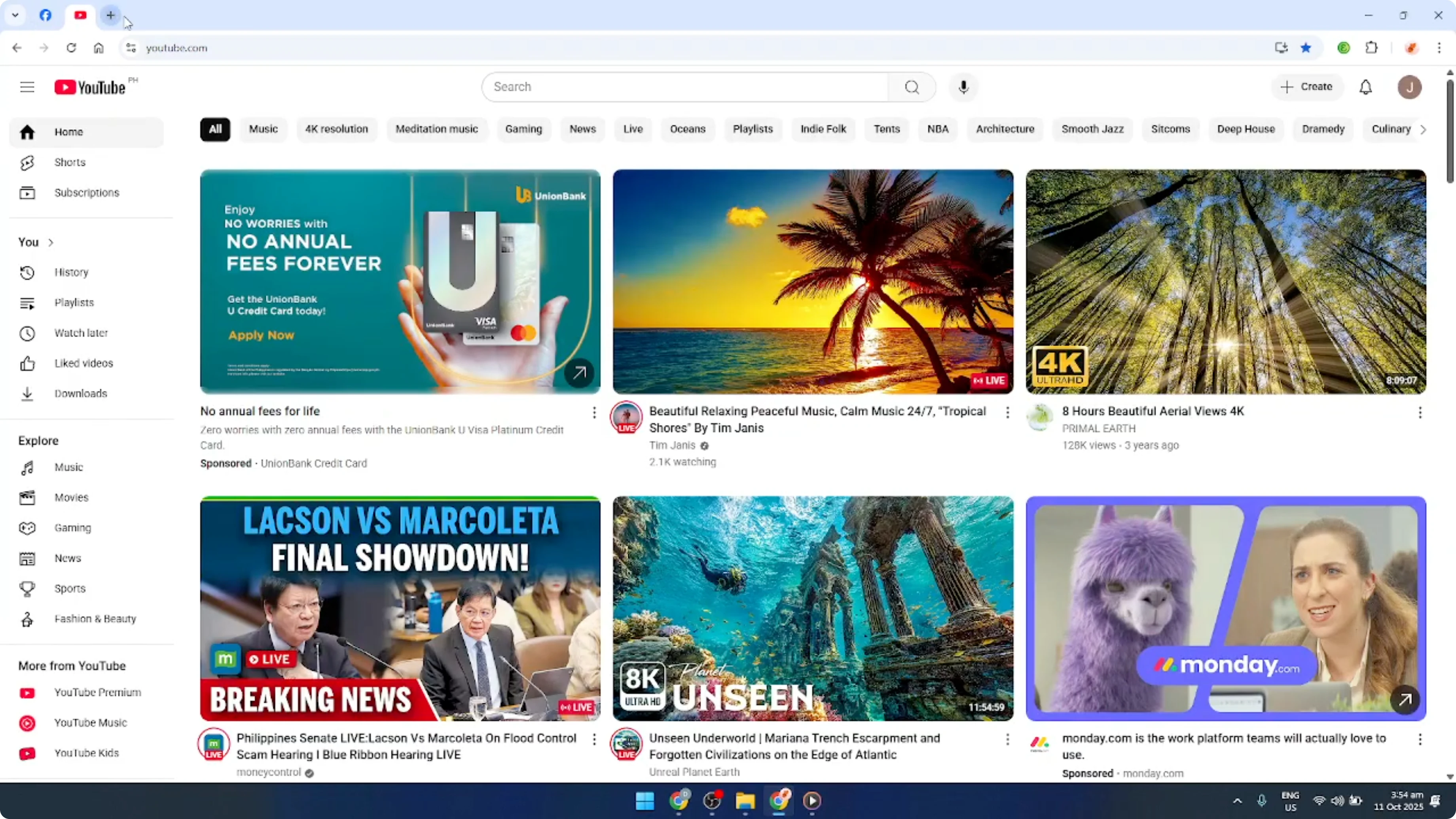Open Playlists in the sidebar
This screenshot has width=1456, height=819.
(87, 302)
